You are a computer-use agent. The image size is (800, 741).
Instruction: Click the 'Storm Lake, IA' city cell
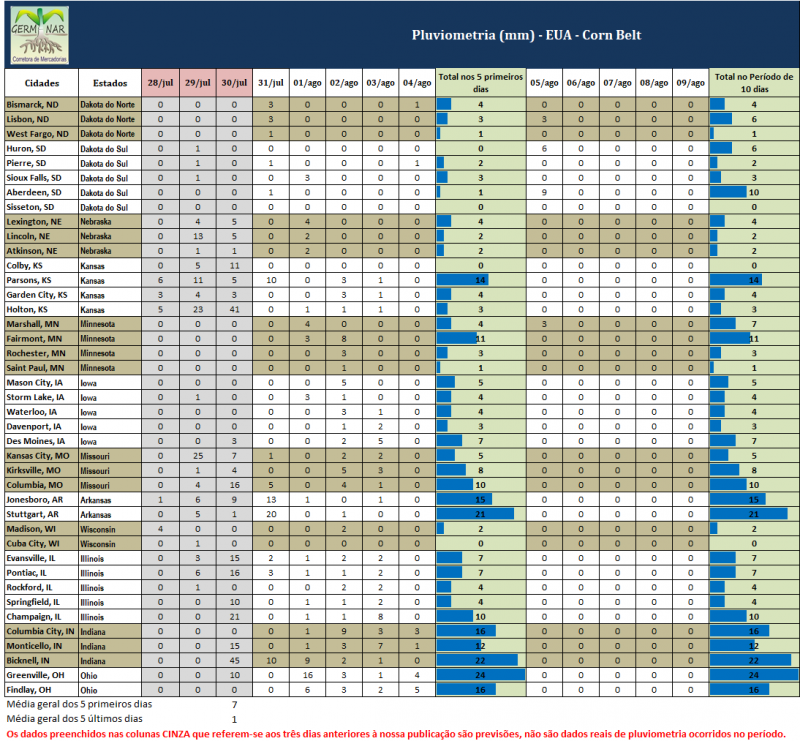(x=42, y=397)
